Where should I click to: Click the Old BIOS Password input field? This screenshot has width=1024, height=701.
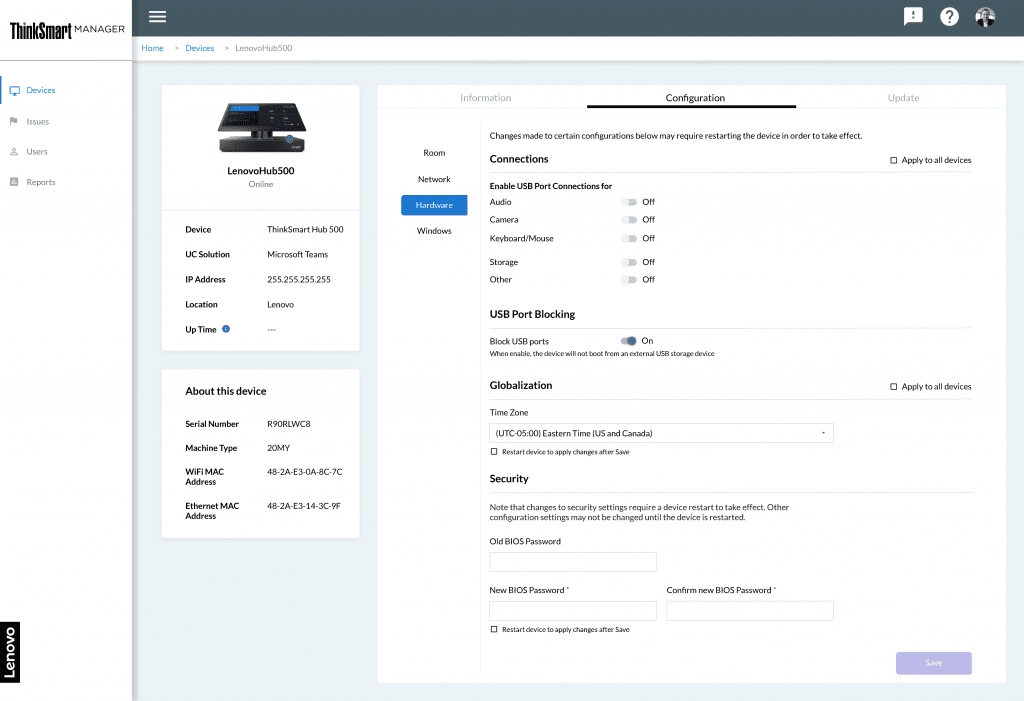[572, 561]
